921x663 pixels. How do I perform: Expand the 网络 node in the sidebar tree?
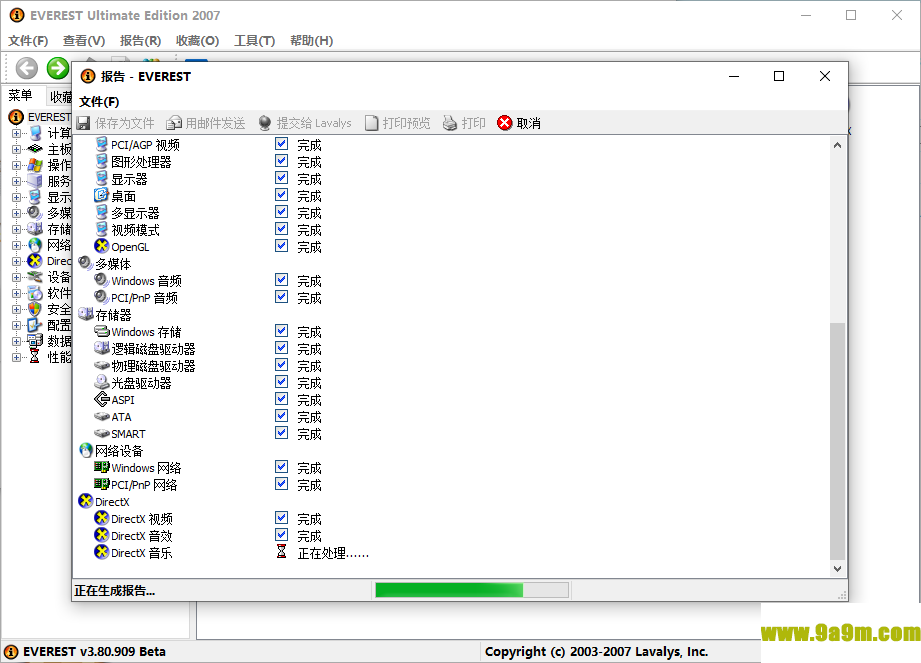tap(16, 245)
